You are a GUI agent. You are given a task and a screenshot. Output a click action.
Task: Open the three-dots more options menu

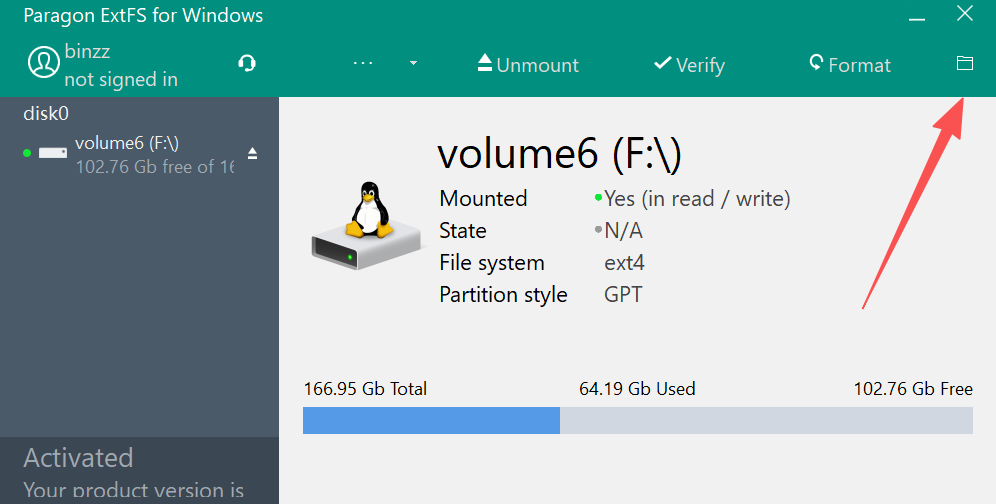pos(363,63)
